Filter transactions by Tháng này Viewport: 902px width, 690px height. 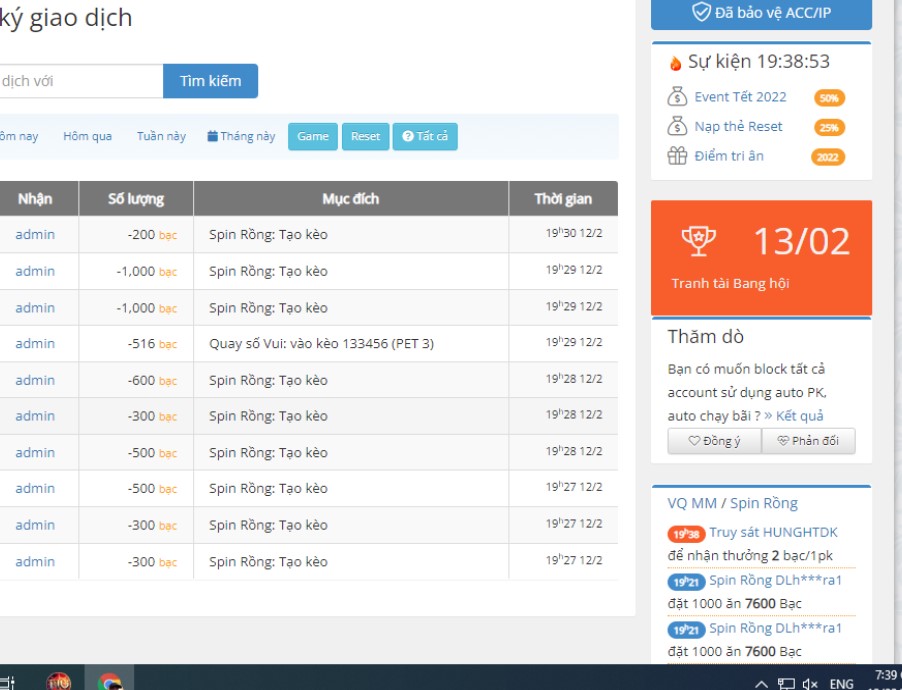point(241,136)
